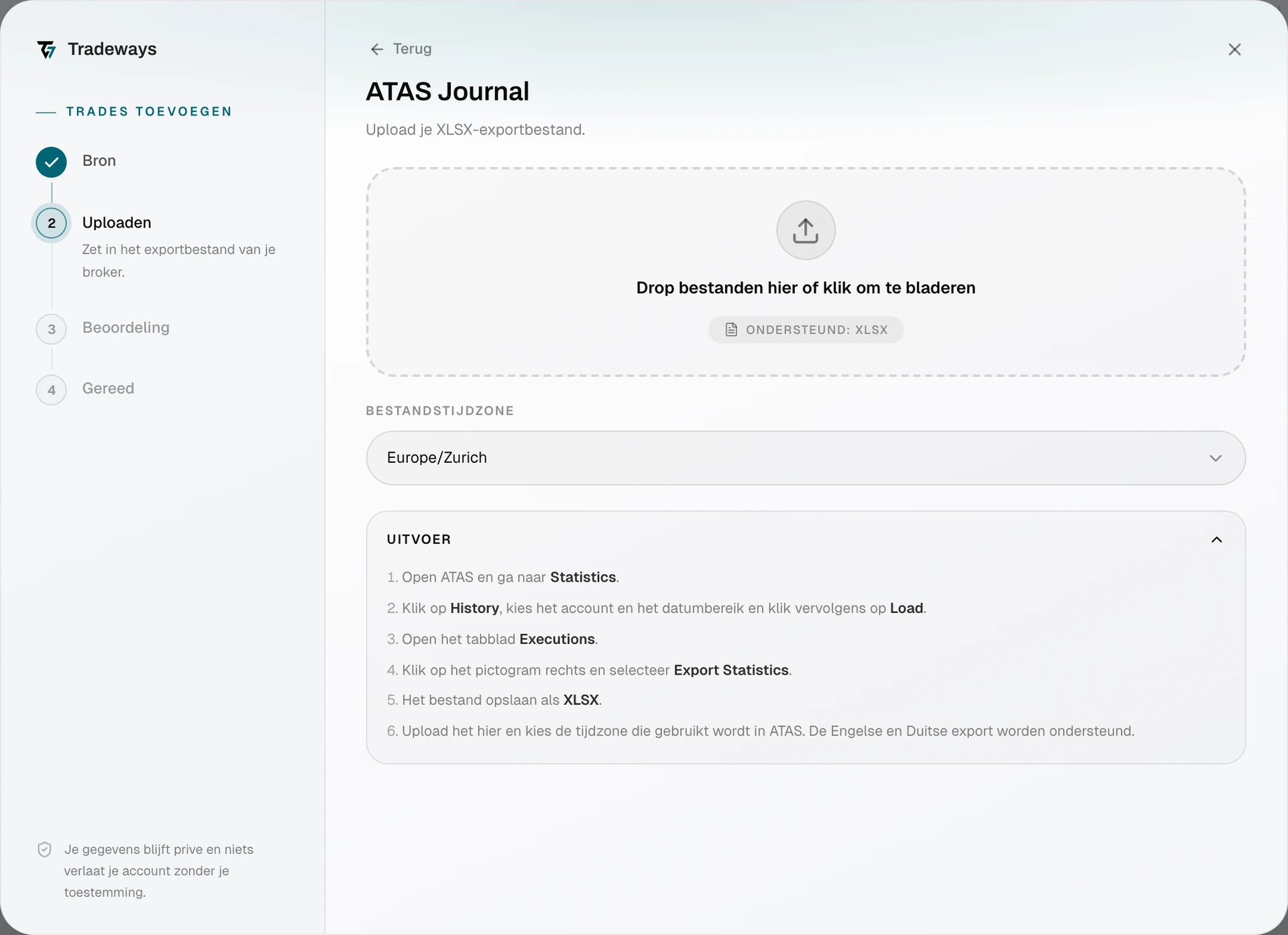
Task: Click instruction 4 about Export Statistics
Action: [x=590, y=670]
